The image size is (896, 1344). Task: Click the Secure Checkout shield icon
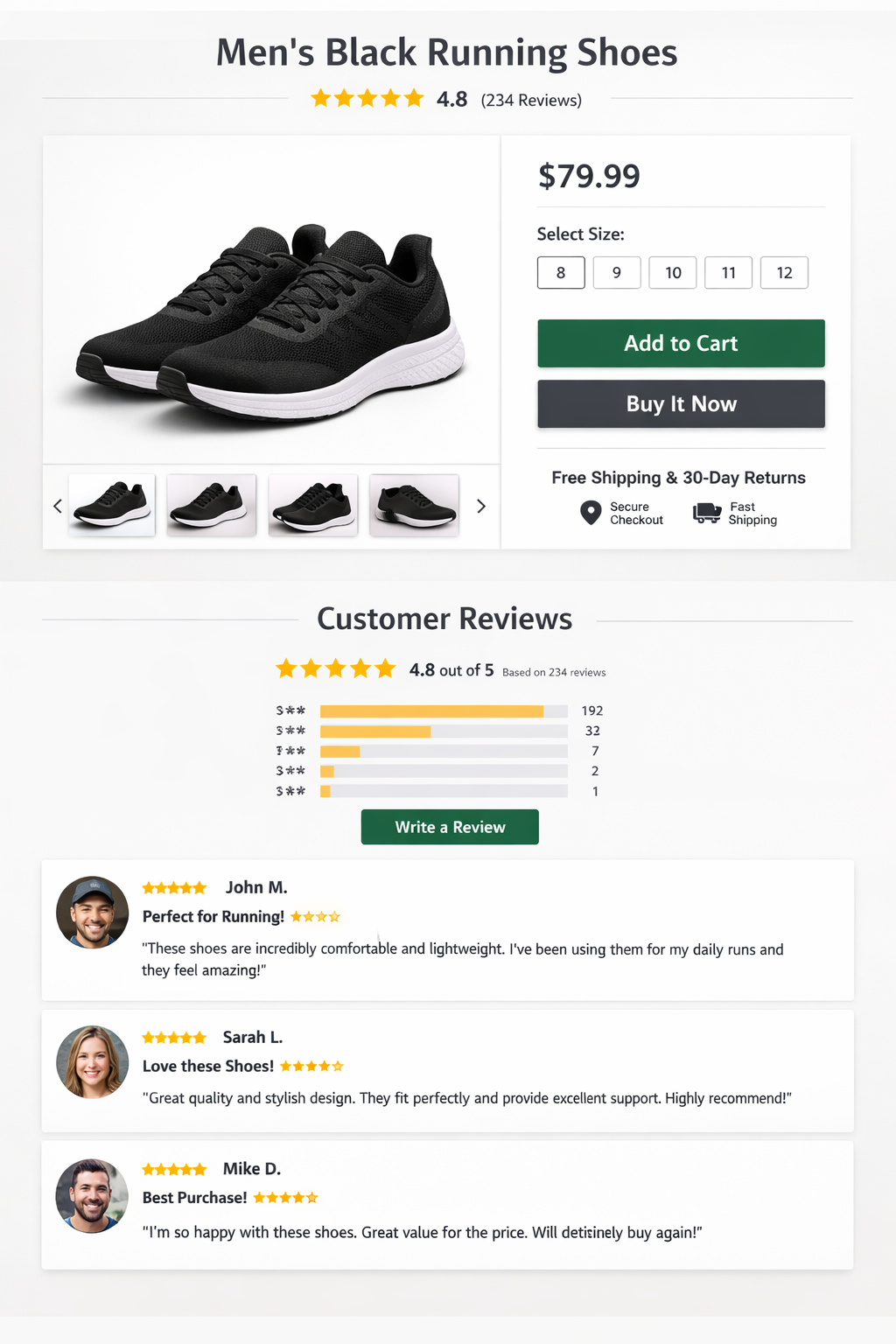click(588, 514)
